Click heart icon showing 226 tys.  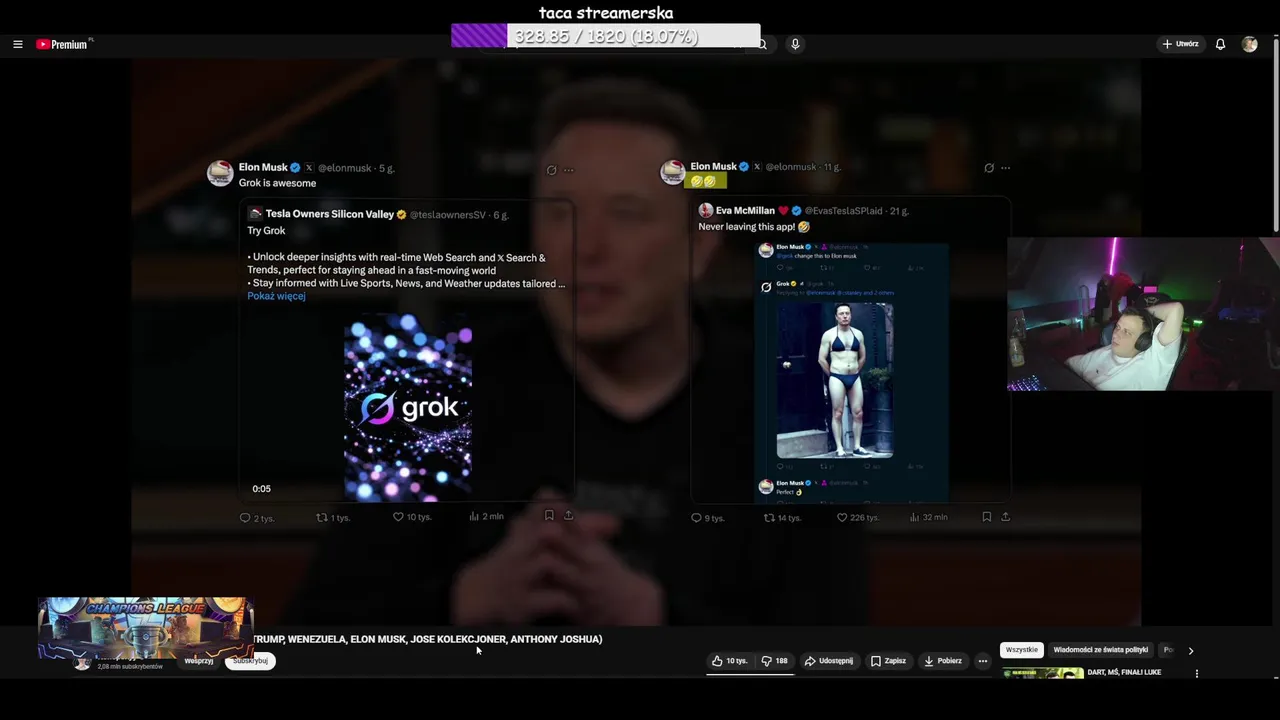click(x=842, y=518)
